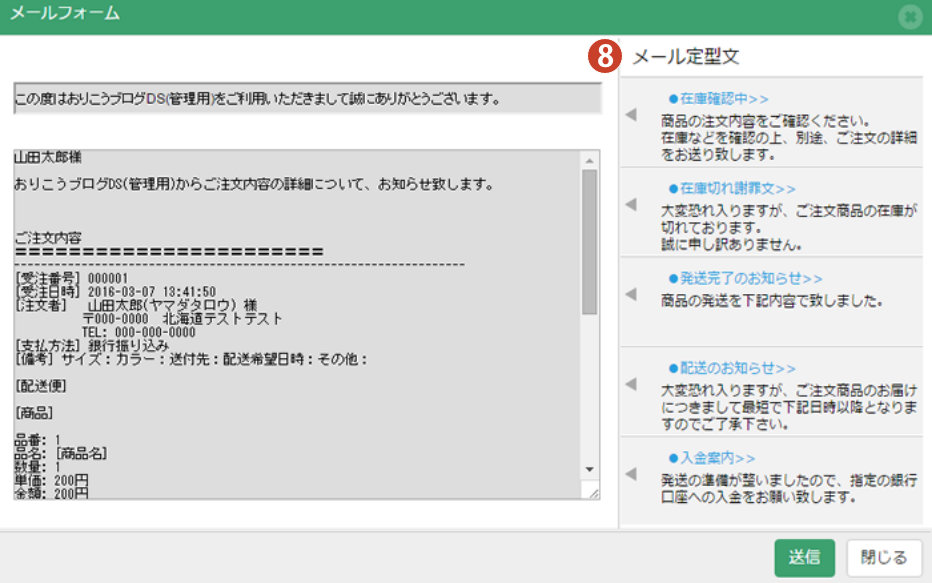Click the insert arrow beside 在庫確認中 template
Screen dimensions: 932x583
pos(630,115)
